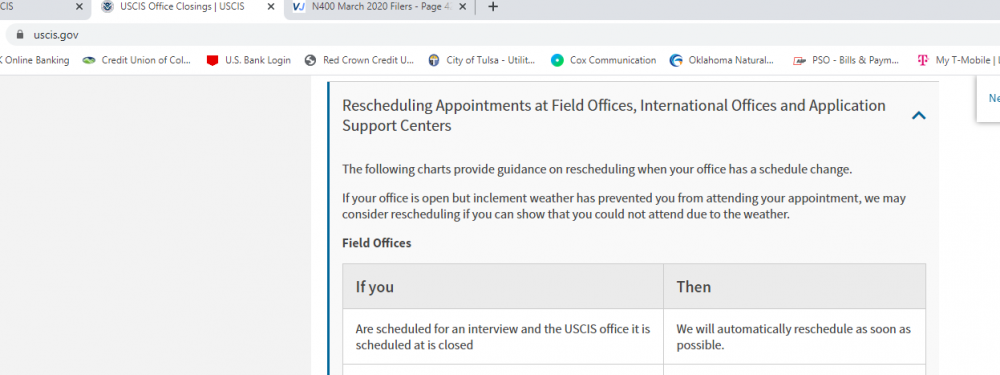The width and height of the screenshot is (1000, 375).
Task: Open the My T-Mobile bookmark
Action: click(x=958, y=61)
